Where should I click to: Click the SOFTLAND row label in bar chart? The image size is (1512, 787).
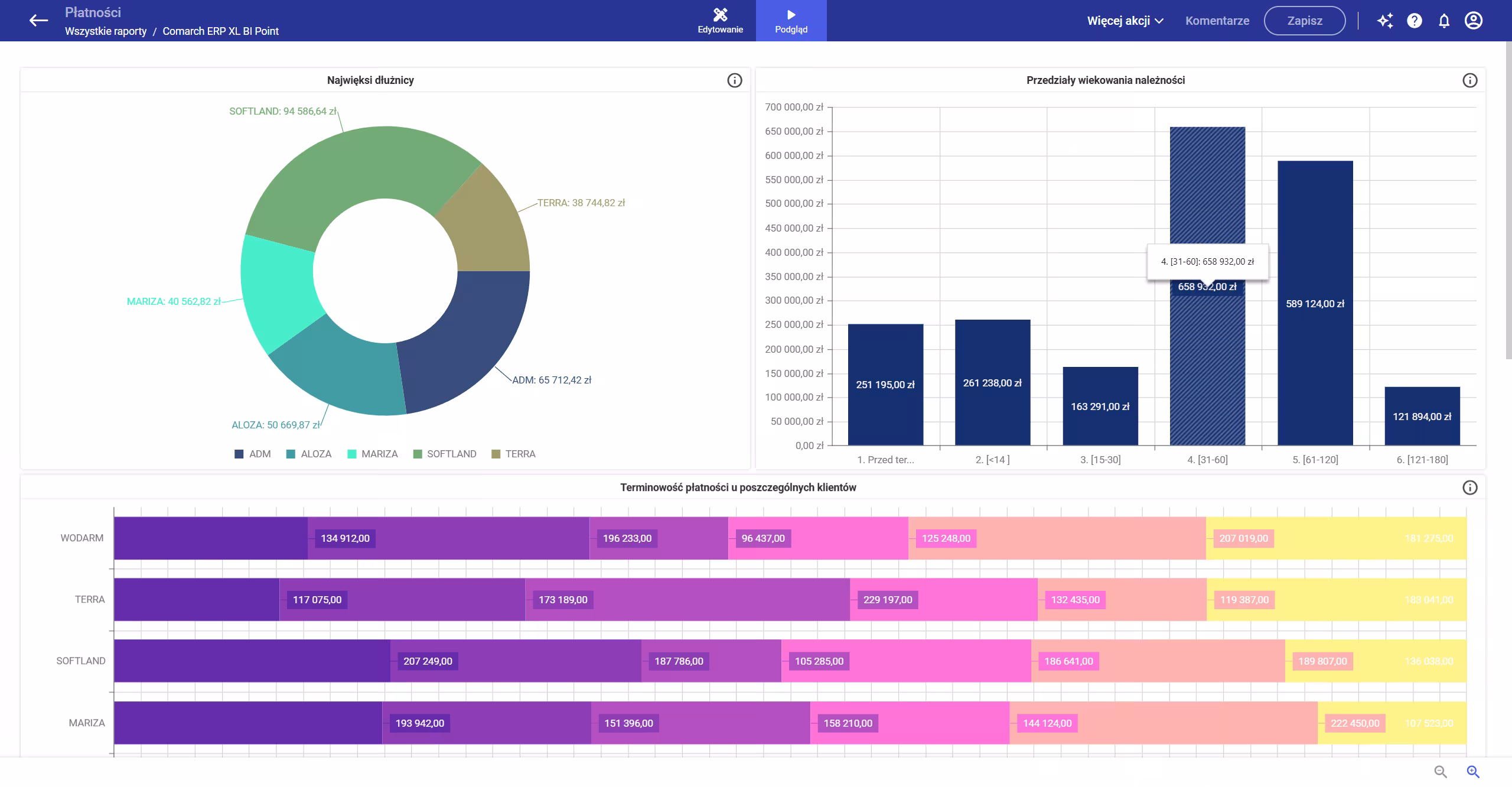pyautogui.click(x=81, y=661)
